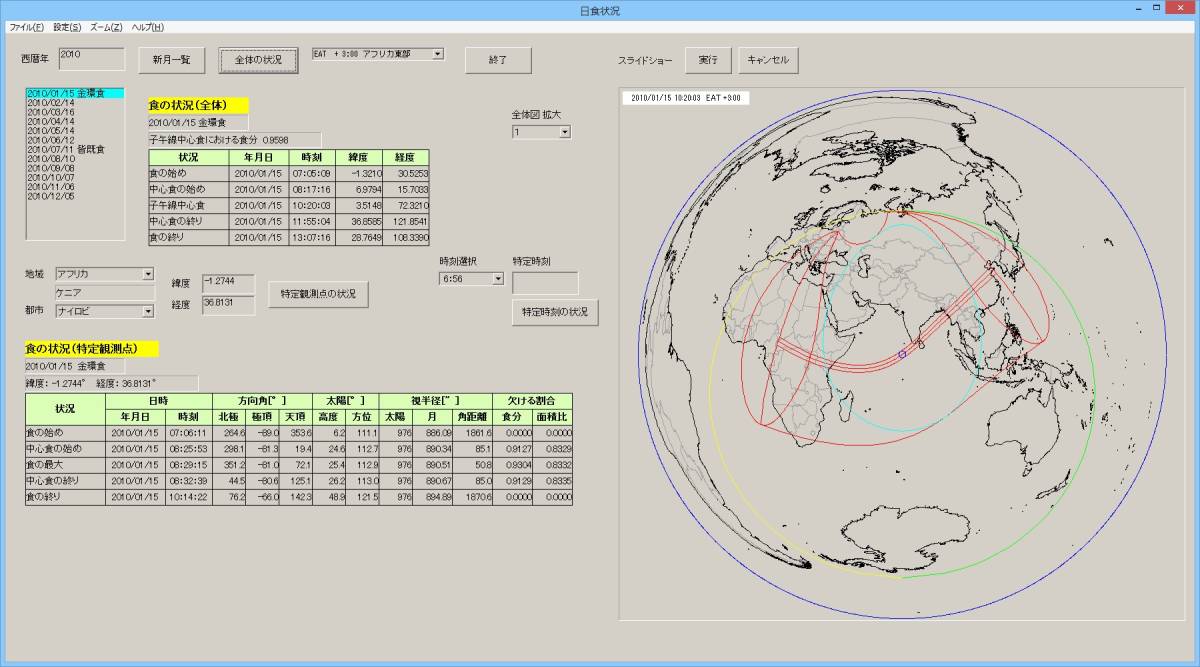Click the 食の状況(全体) yellow heading
1200x667 pixels.
(x=198, y=104)
